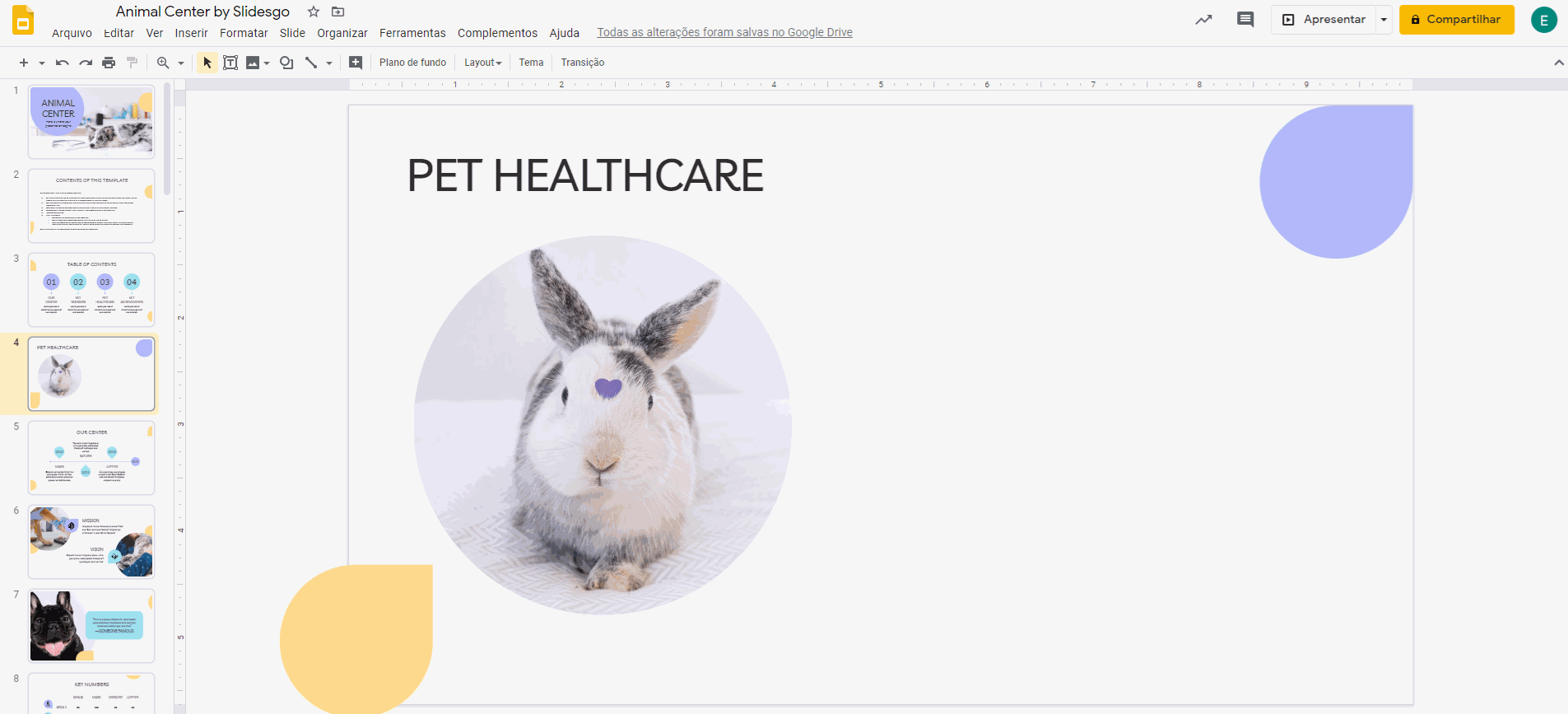Open the Arquivo menu
Image resolution: width=1568 pixels, height=714 pixels.
[72, 33]
